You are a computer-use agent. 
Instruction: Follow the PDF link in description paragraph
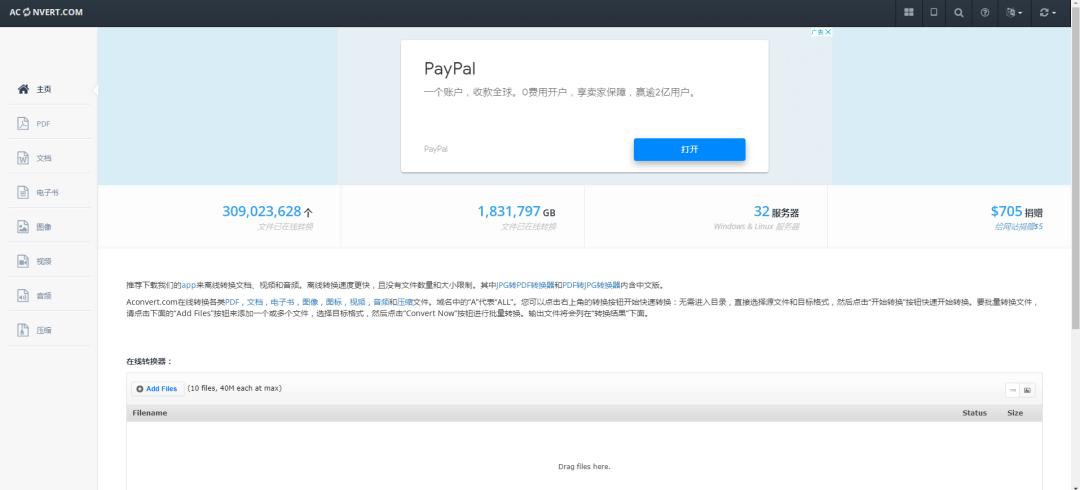pos(232,302)
